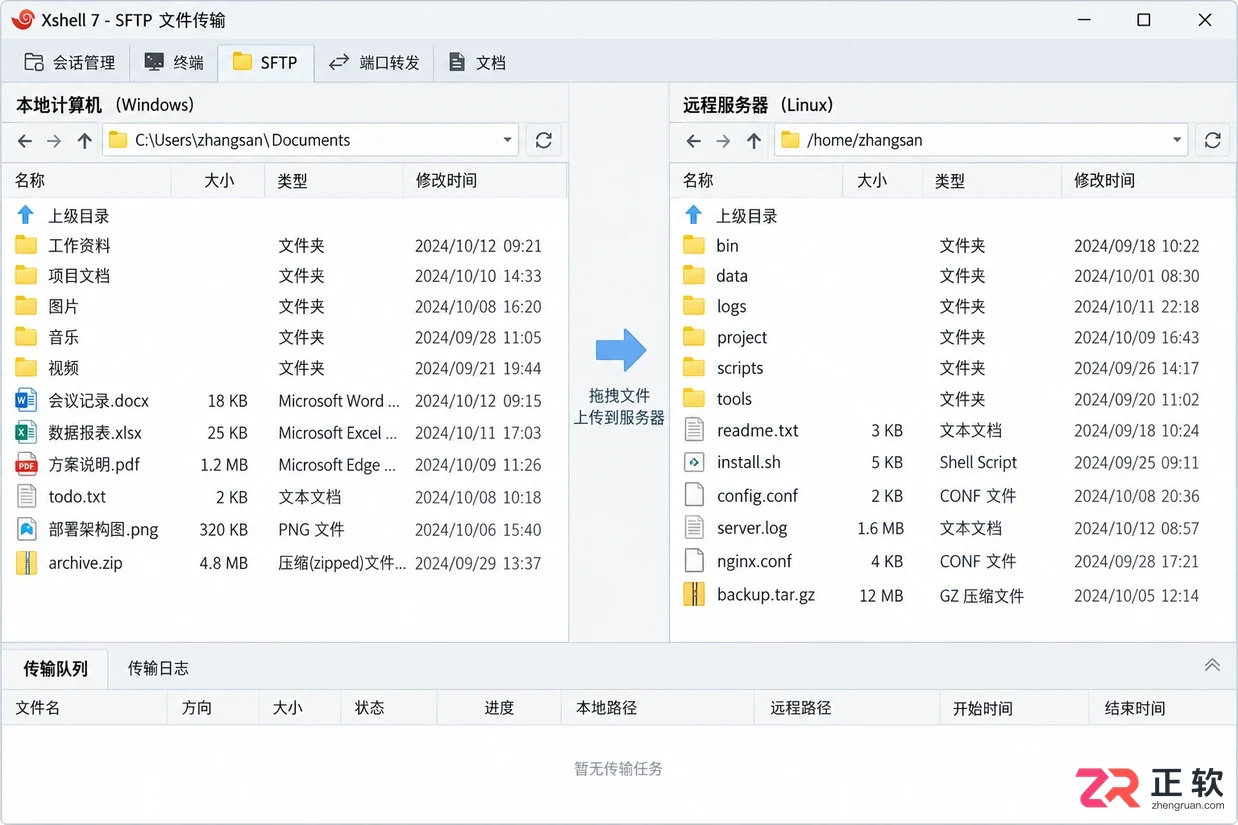Viewport: 1238px width, 825px height.
Task: Open the 会话管理 tab
Action: tap(69, 62)
